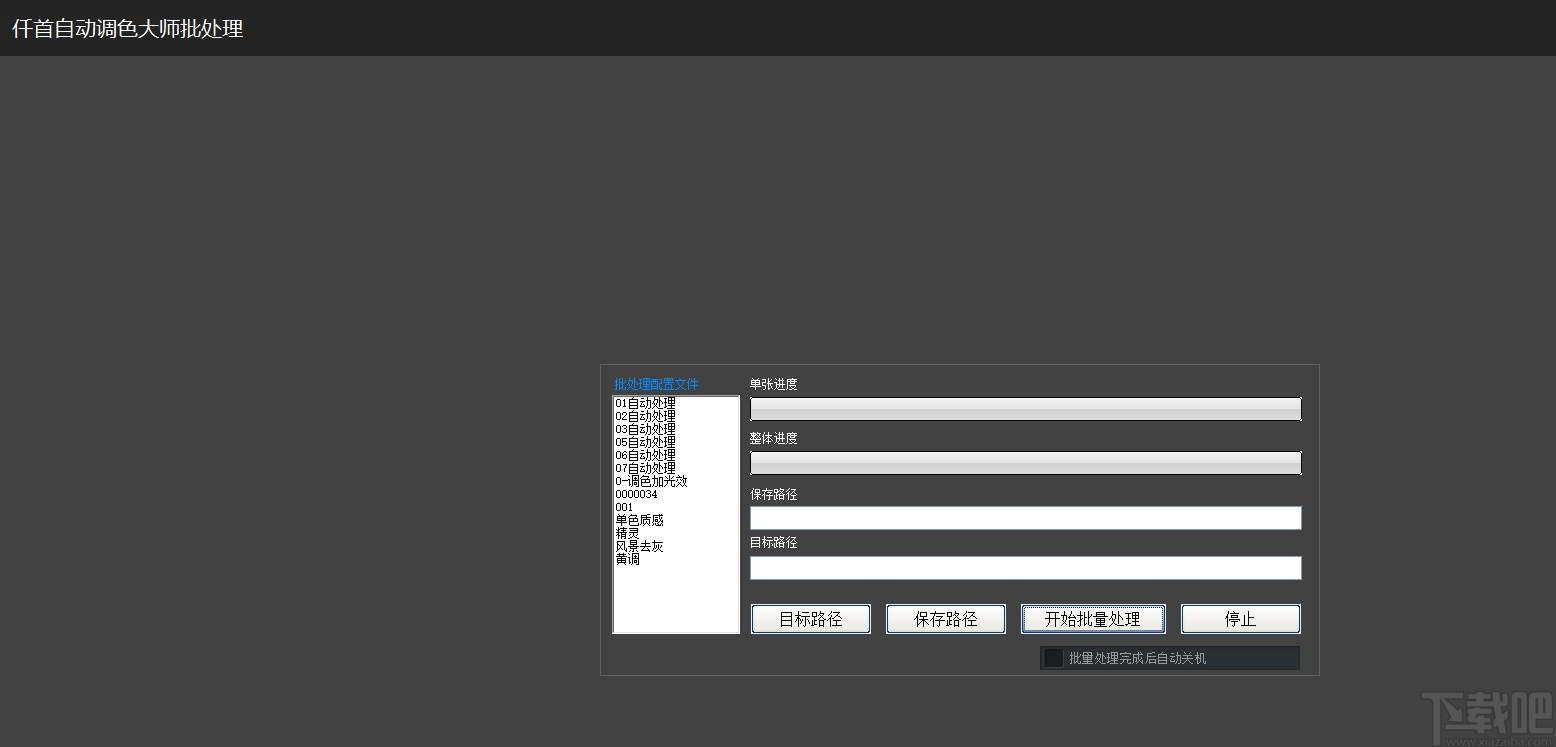Select 0-调色加光效 preset
This screenshot has height=747, width=1556.
coord(651,481)
